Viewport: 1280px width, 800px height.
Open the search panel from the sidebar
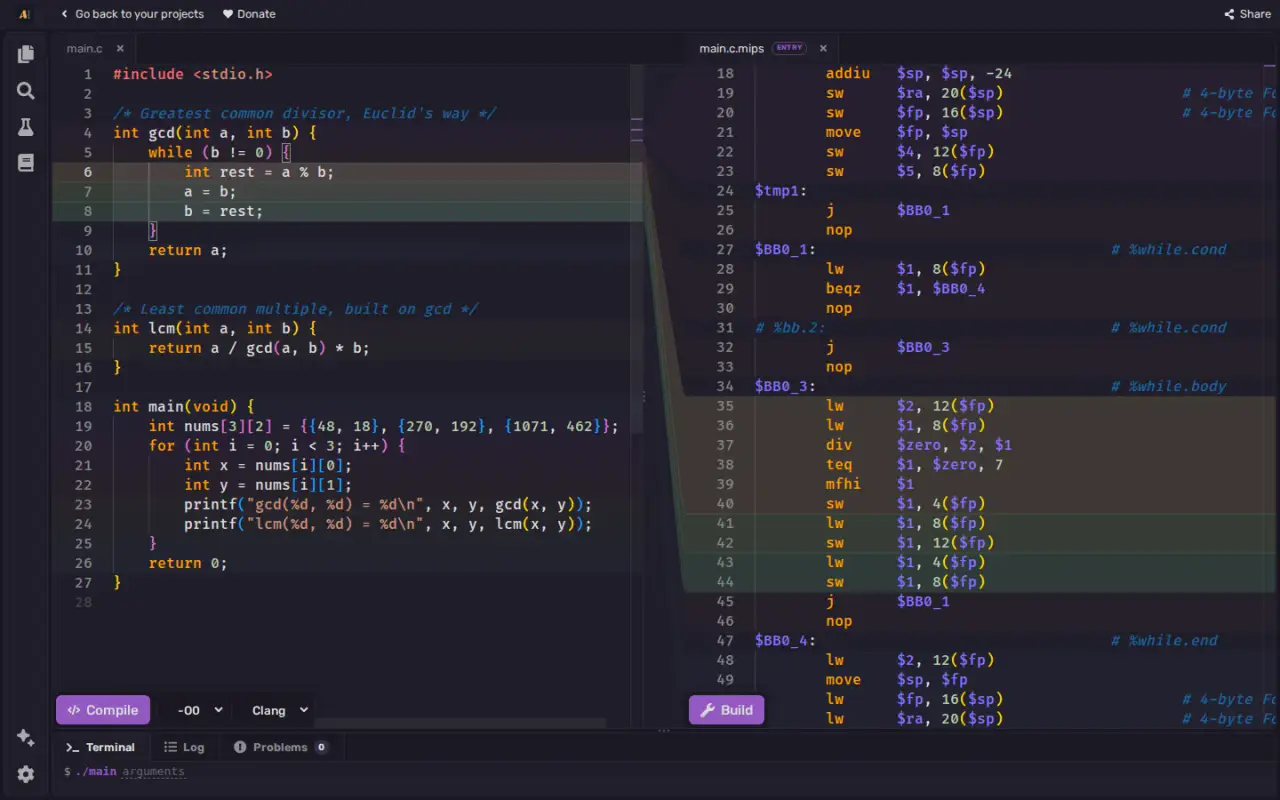click(x=26, y=91)
